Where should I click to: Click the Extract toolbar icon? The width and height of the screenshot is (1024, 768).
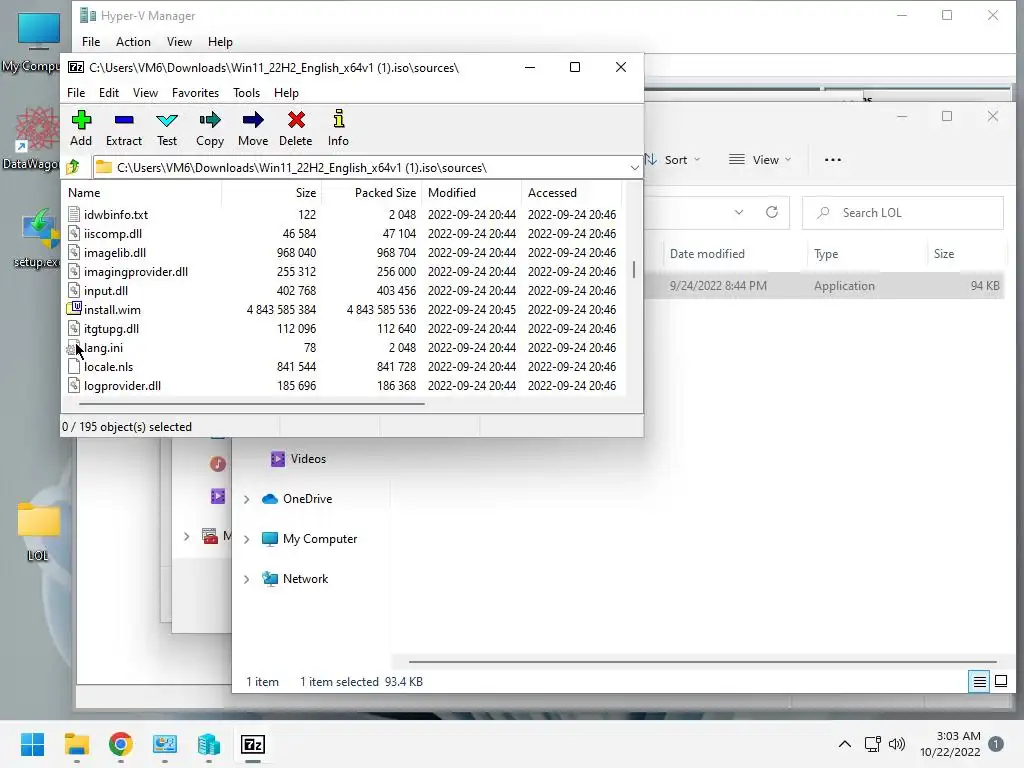tap(123, 128)
